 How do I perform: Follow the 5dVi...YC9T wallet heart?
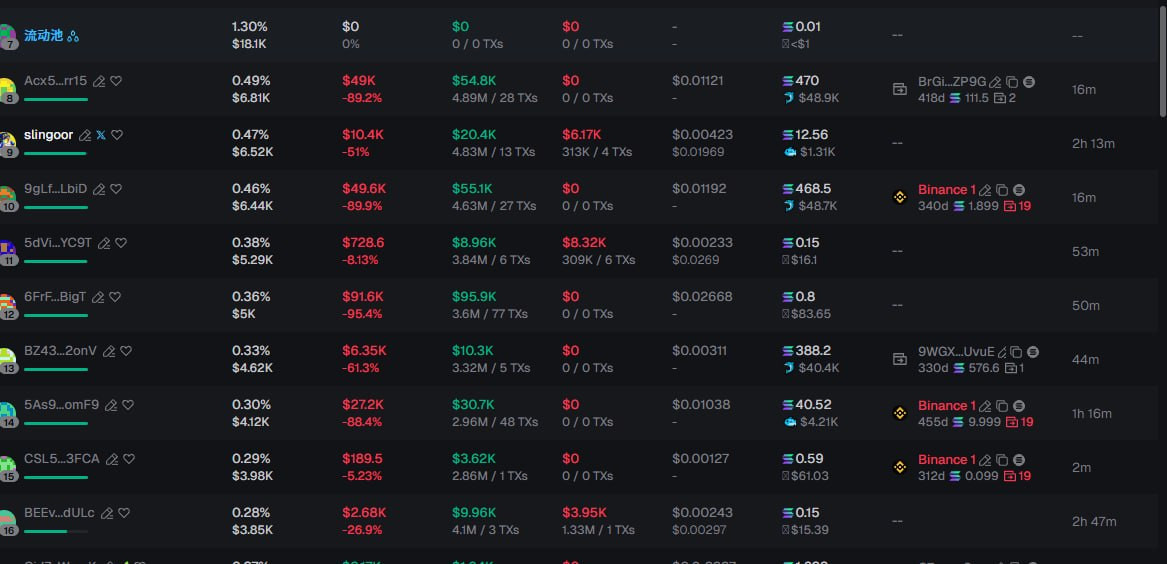121,243
